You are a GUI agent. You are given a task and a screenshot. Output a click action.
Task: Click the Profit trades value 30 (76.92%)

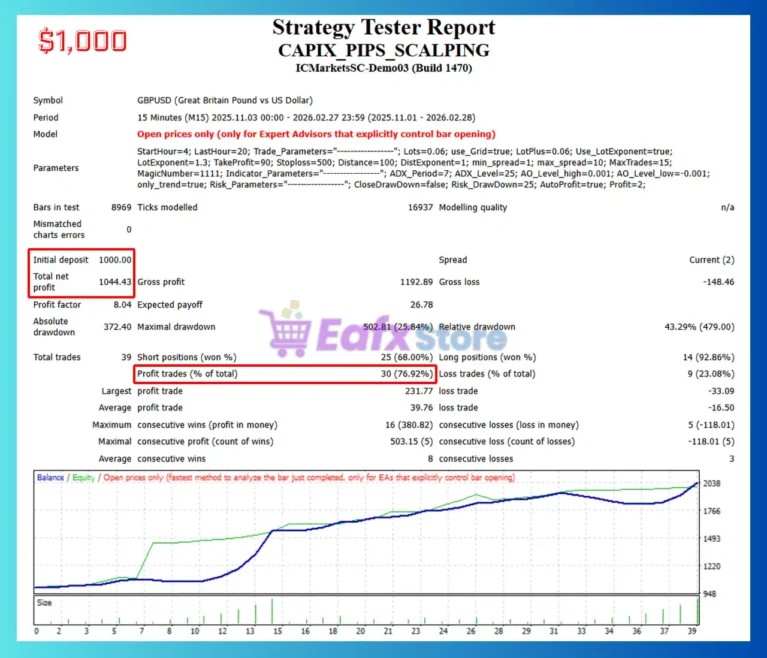coord(407,374)
